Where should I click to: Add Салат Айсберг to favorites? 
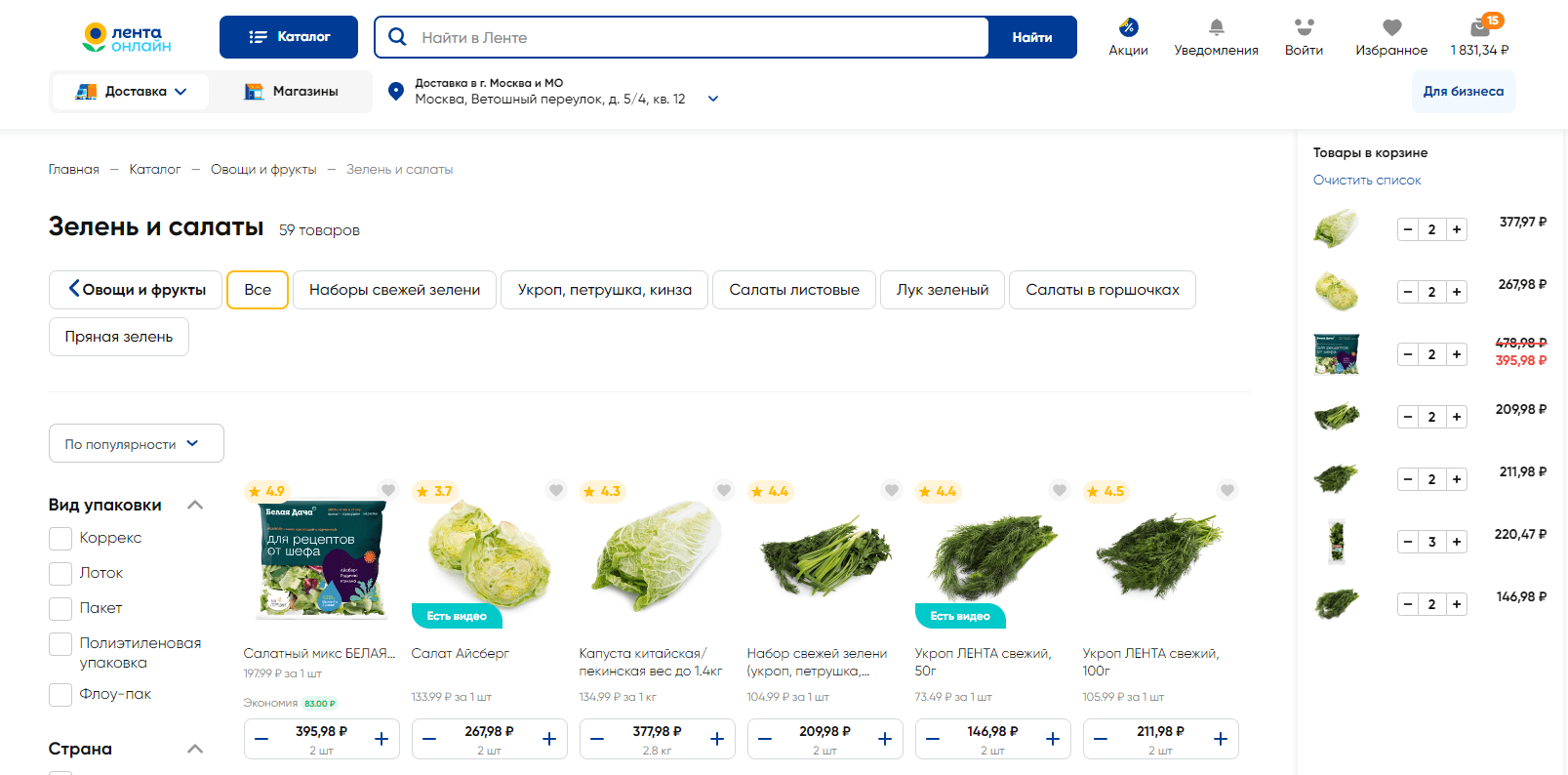pos(556,490)
